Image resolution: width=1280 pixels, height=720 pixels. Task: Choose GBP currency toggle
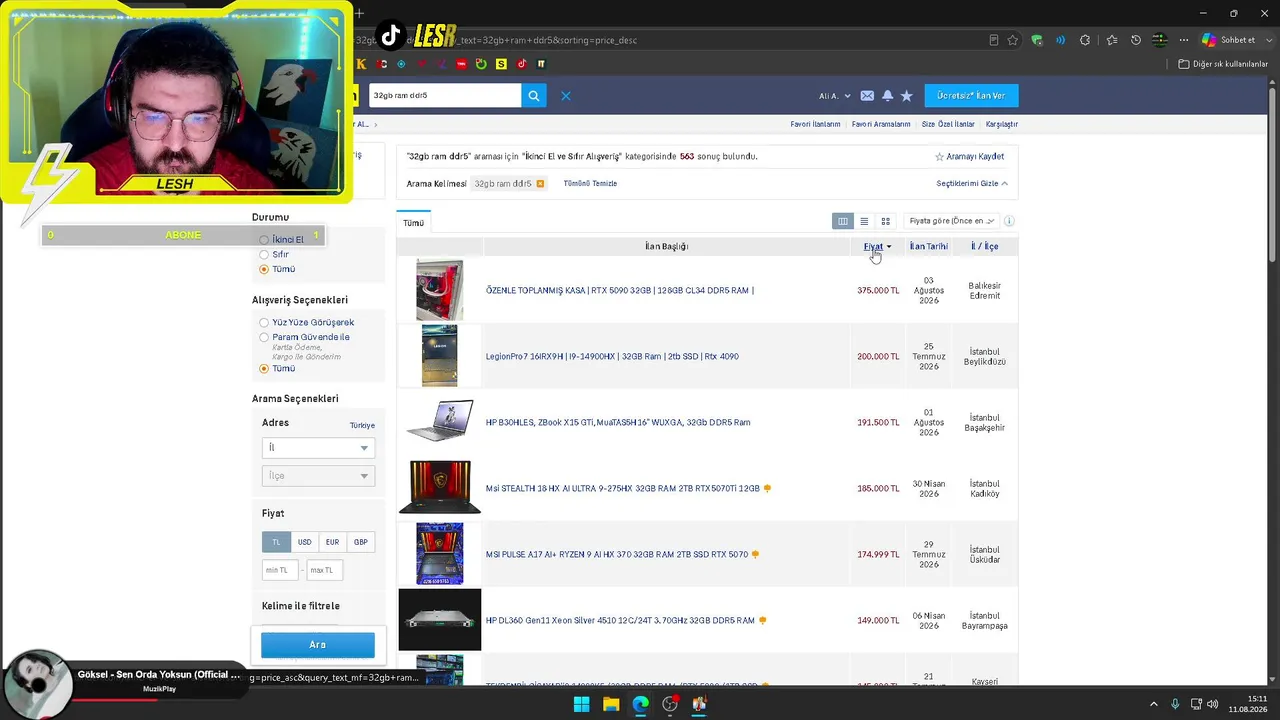[361, 542]
